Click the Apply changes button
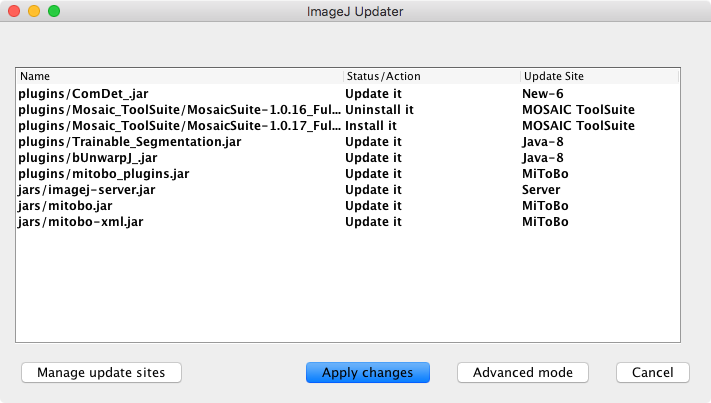The width and height of the screenshot is (711, 403). (x=367, y=372)
